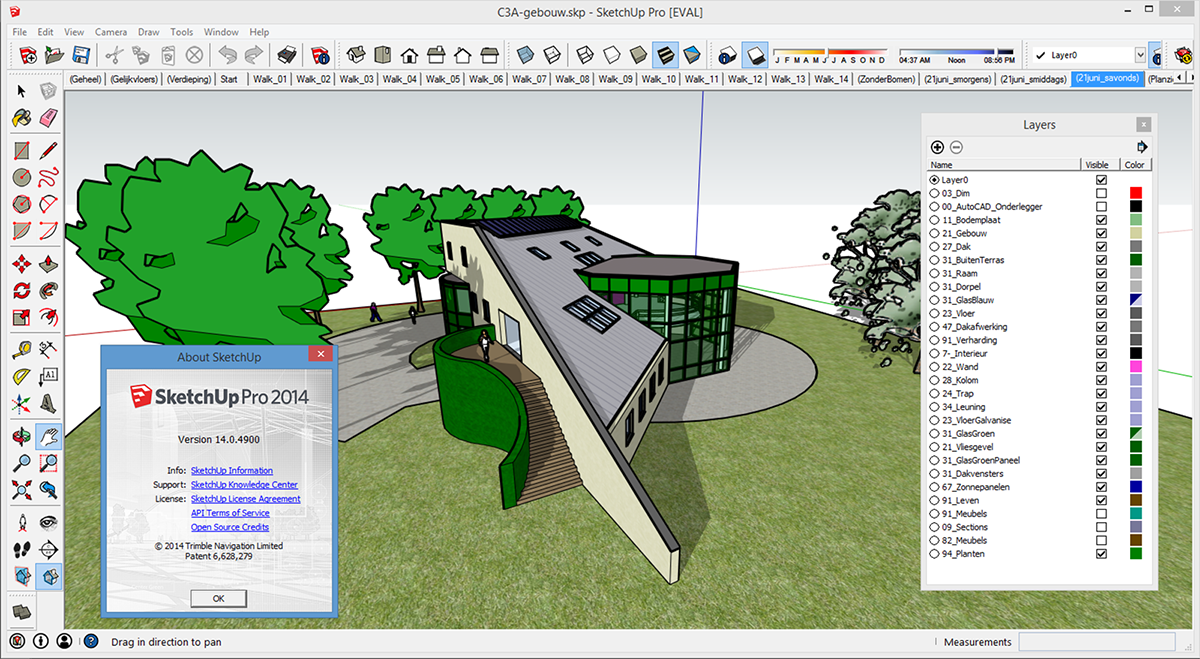Close the Layers panel
The height and width of the screenshot is (659, 1200).
1143,124
